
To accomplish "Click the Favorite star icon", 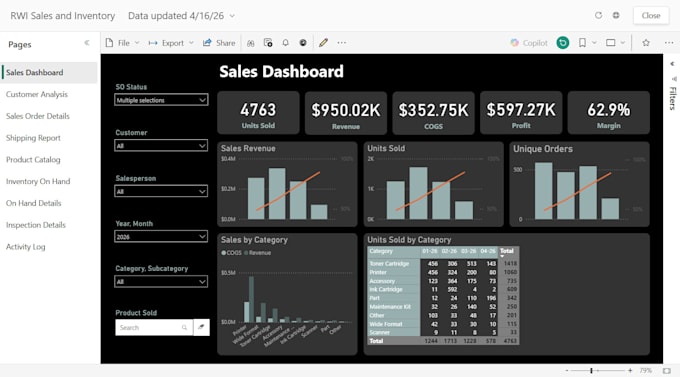I will pyautogui.click(x=646, y=43).
